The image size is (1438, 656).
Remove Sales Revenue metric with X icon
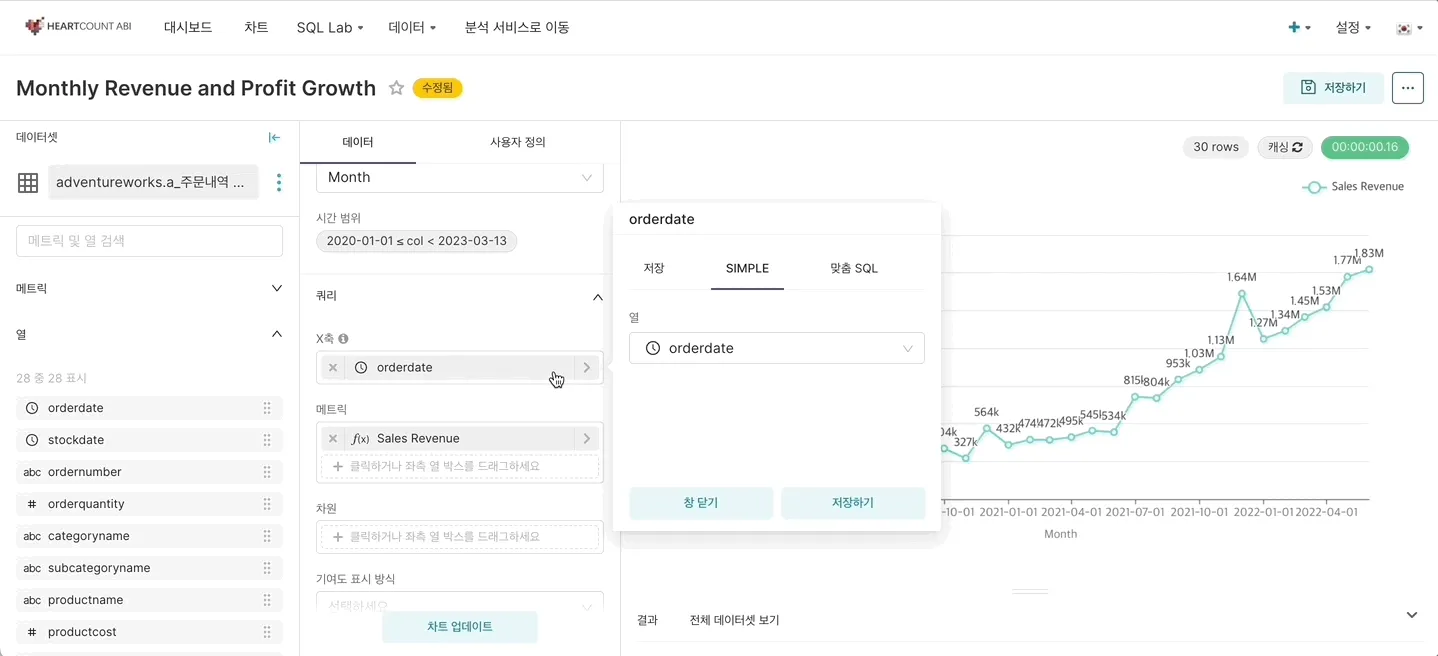333,439
